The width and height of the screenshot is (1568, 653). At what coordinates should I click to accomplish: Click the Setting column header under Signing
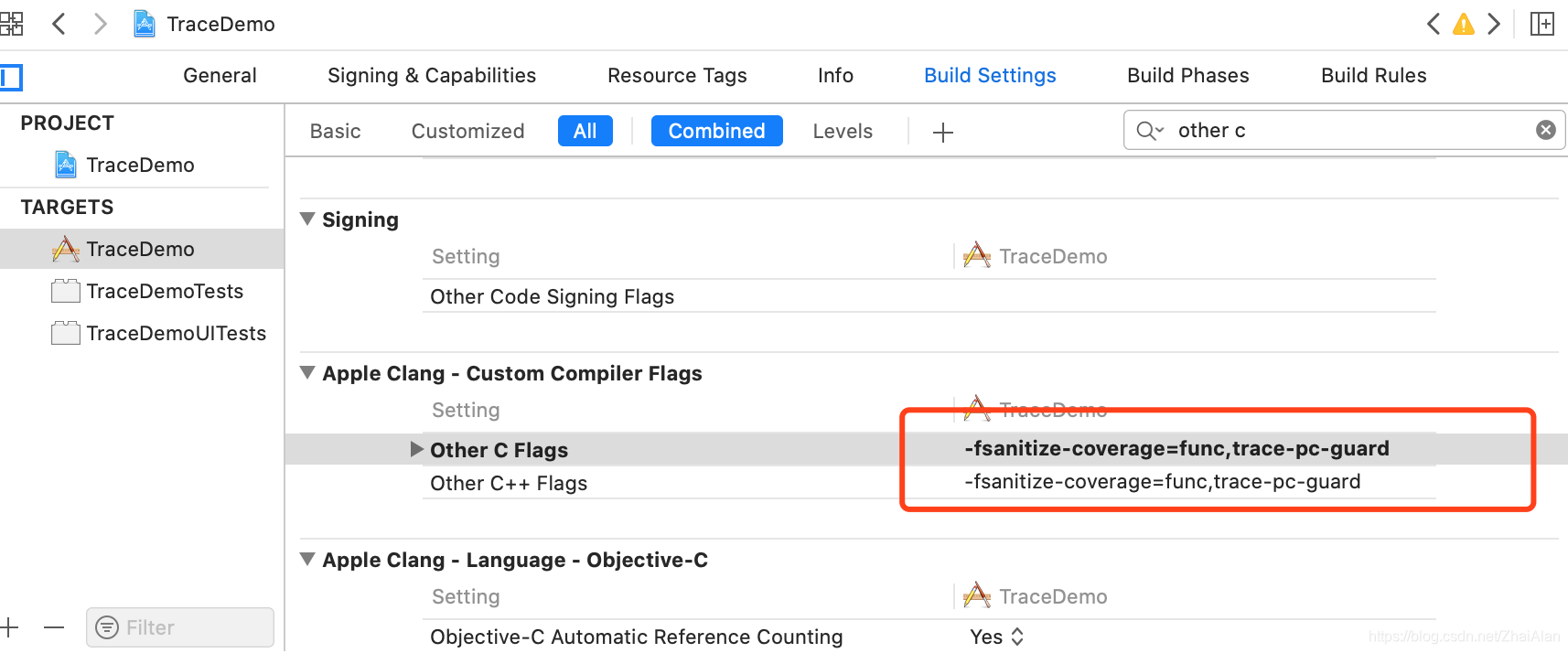pos(466,256)
